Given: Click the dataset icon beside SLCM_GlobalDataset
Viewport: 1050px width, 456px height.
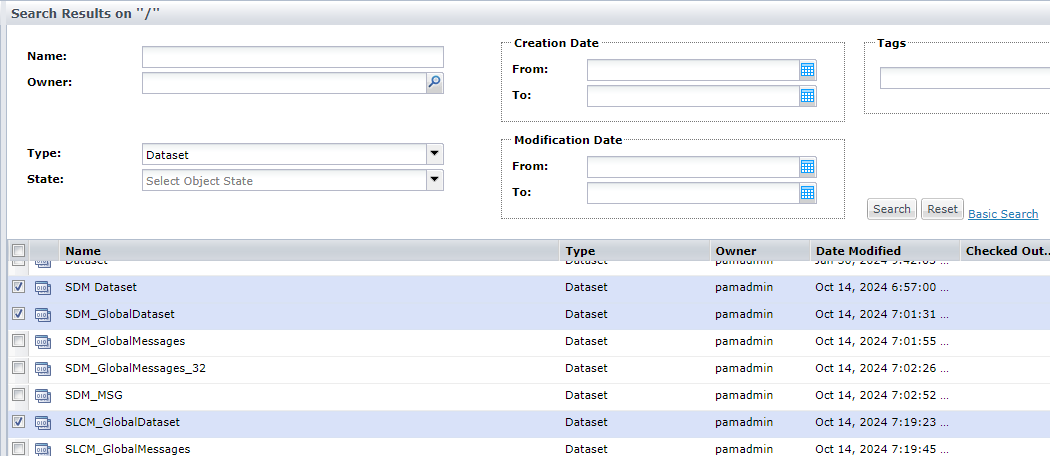Looking at the screenshot, I should (x=43, y=423).
